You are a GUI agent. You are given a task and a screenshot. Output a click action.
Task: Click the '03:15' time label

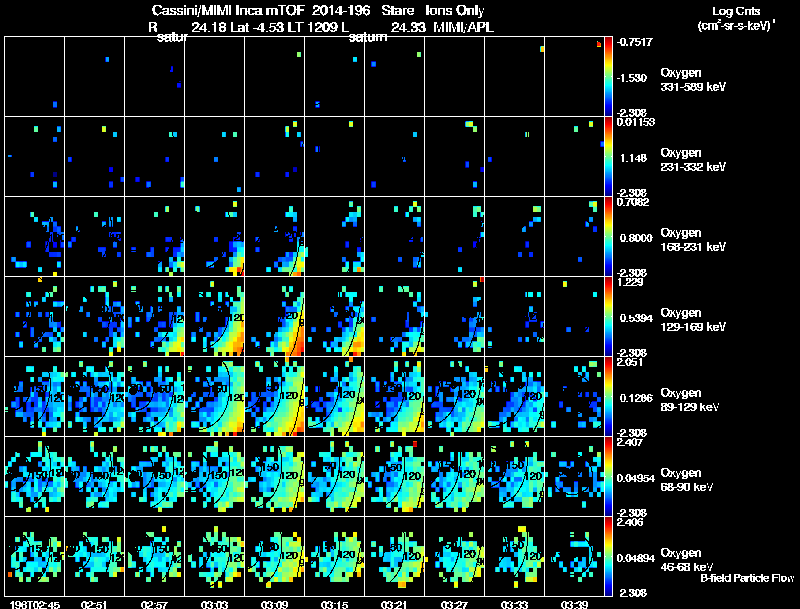tap(335, 605)
